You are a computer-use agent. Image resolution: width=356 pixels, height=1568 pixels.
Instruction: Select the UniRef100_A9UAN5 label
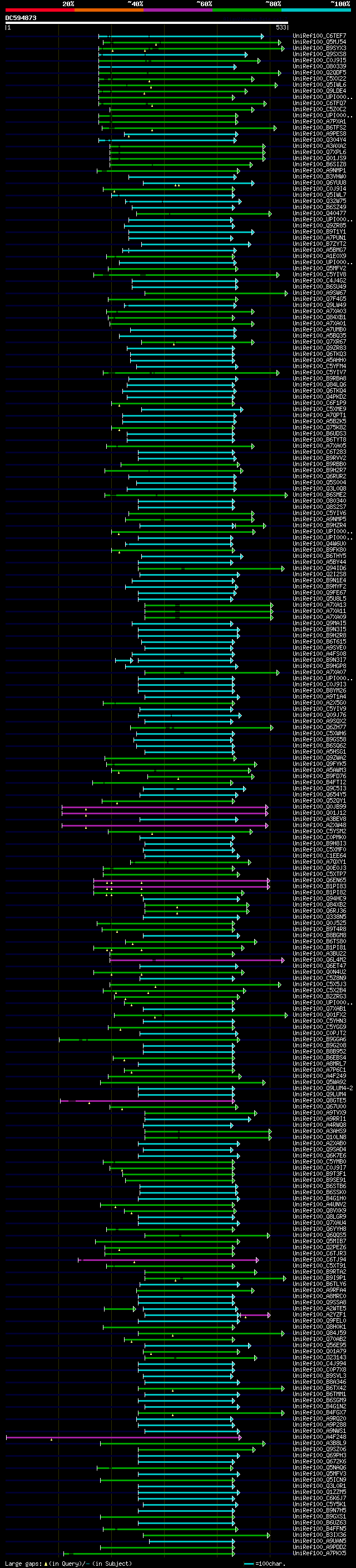tap(319, 1541)
